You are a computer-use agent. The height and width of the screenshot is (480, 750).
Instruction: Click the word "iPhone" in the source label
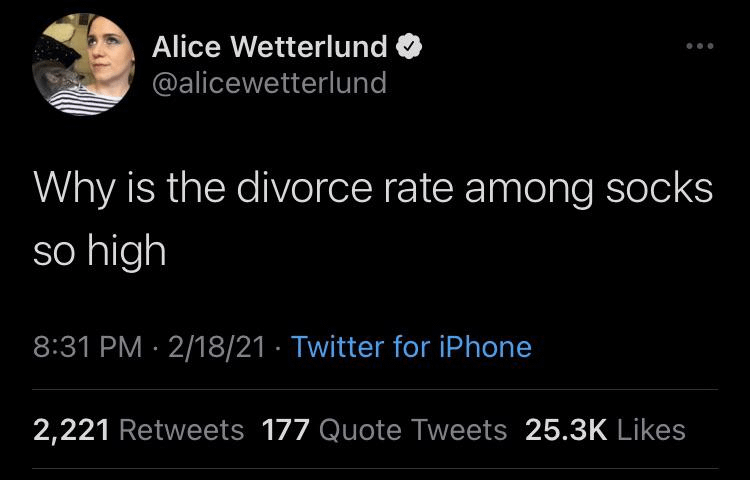point(485,347)
